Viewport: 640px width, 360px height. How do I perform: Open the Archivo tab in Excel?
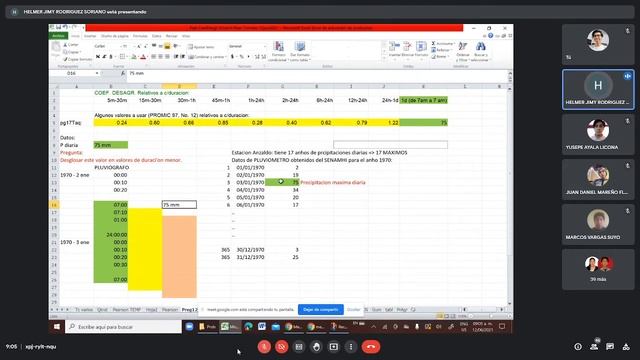tap(58, 36)
